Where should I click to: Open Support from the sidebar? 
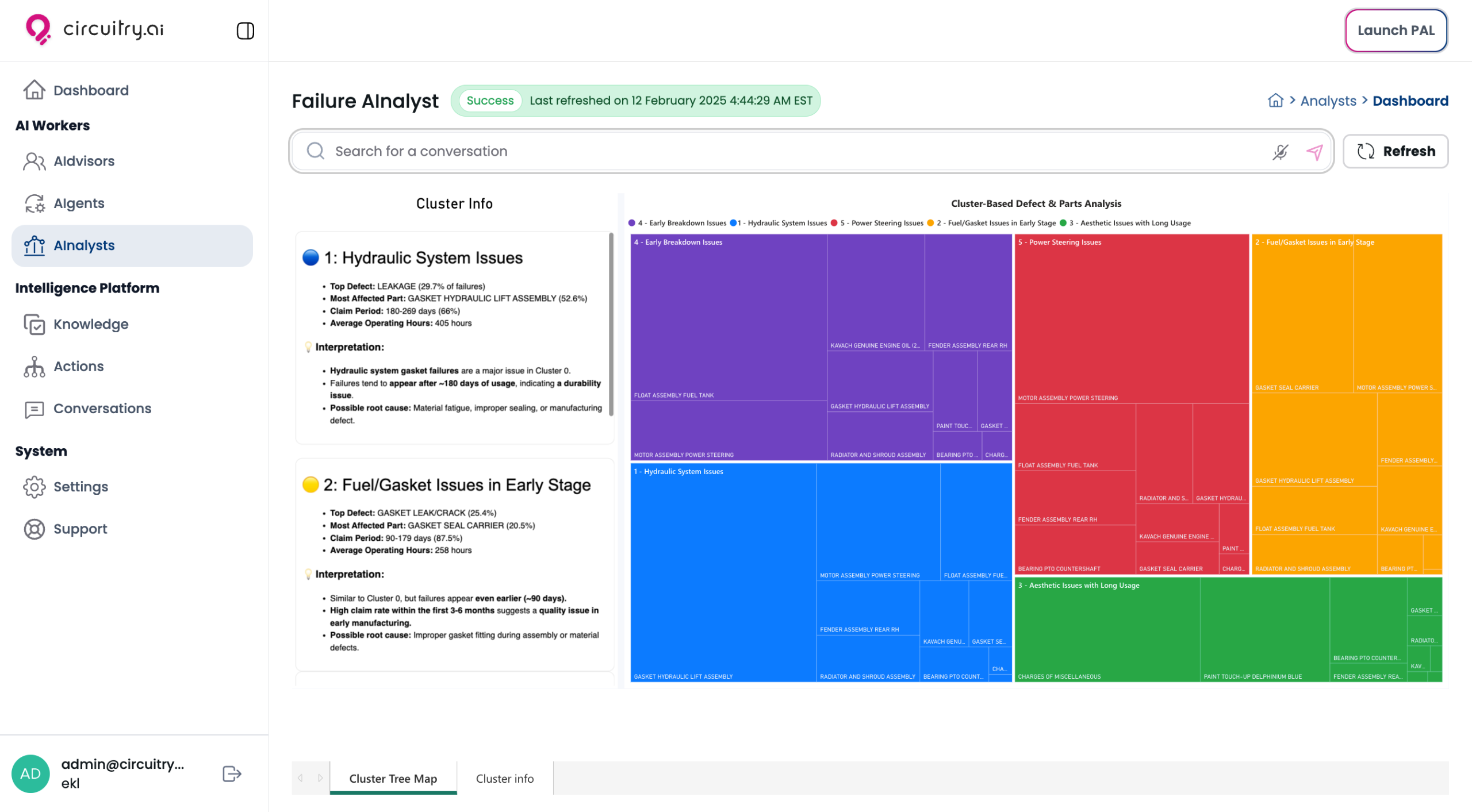[80, 529]
